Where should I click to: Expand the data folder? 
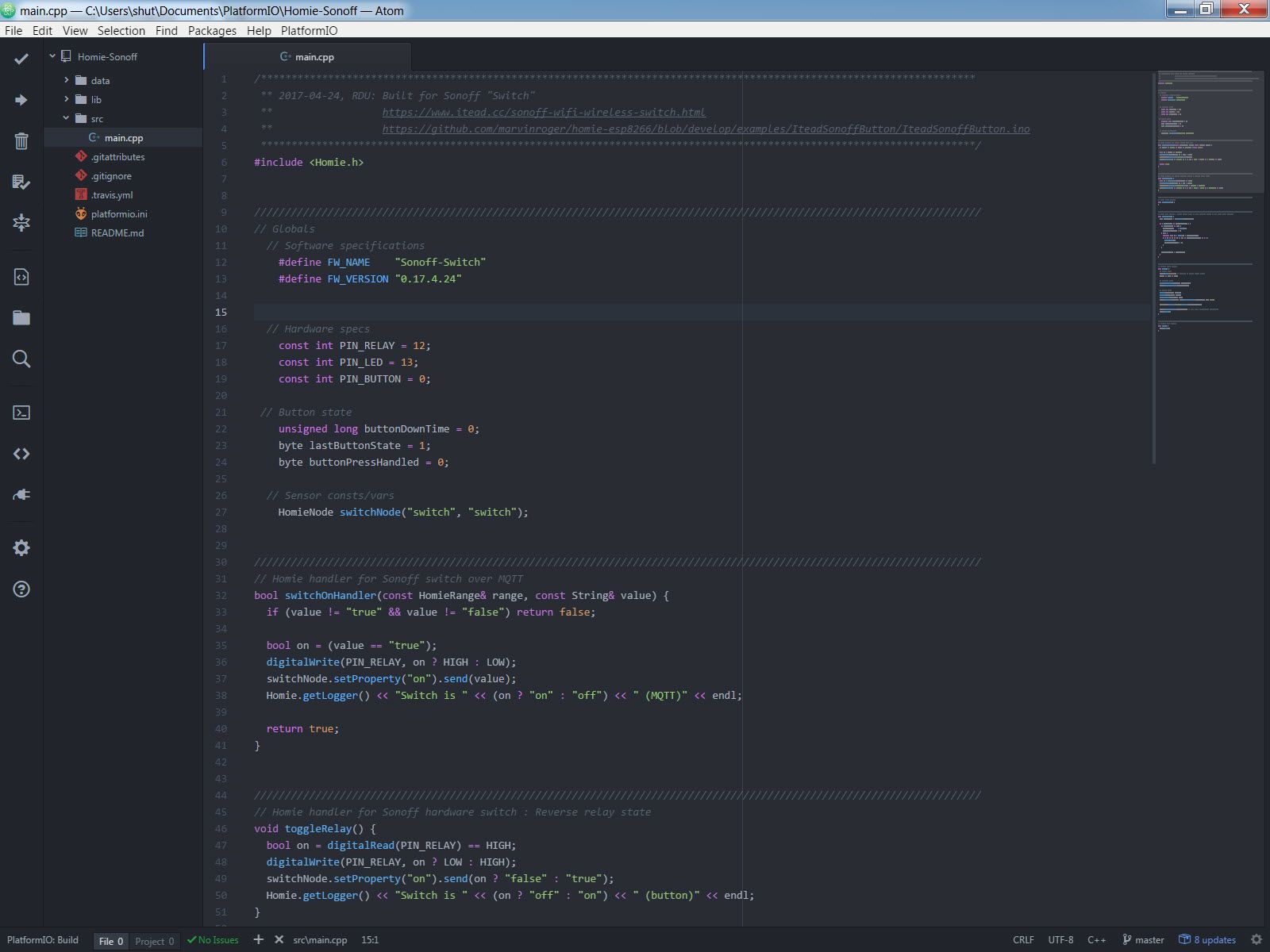tap(99, 81)
